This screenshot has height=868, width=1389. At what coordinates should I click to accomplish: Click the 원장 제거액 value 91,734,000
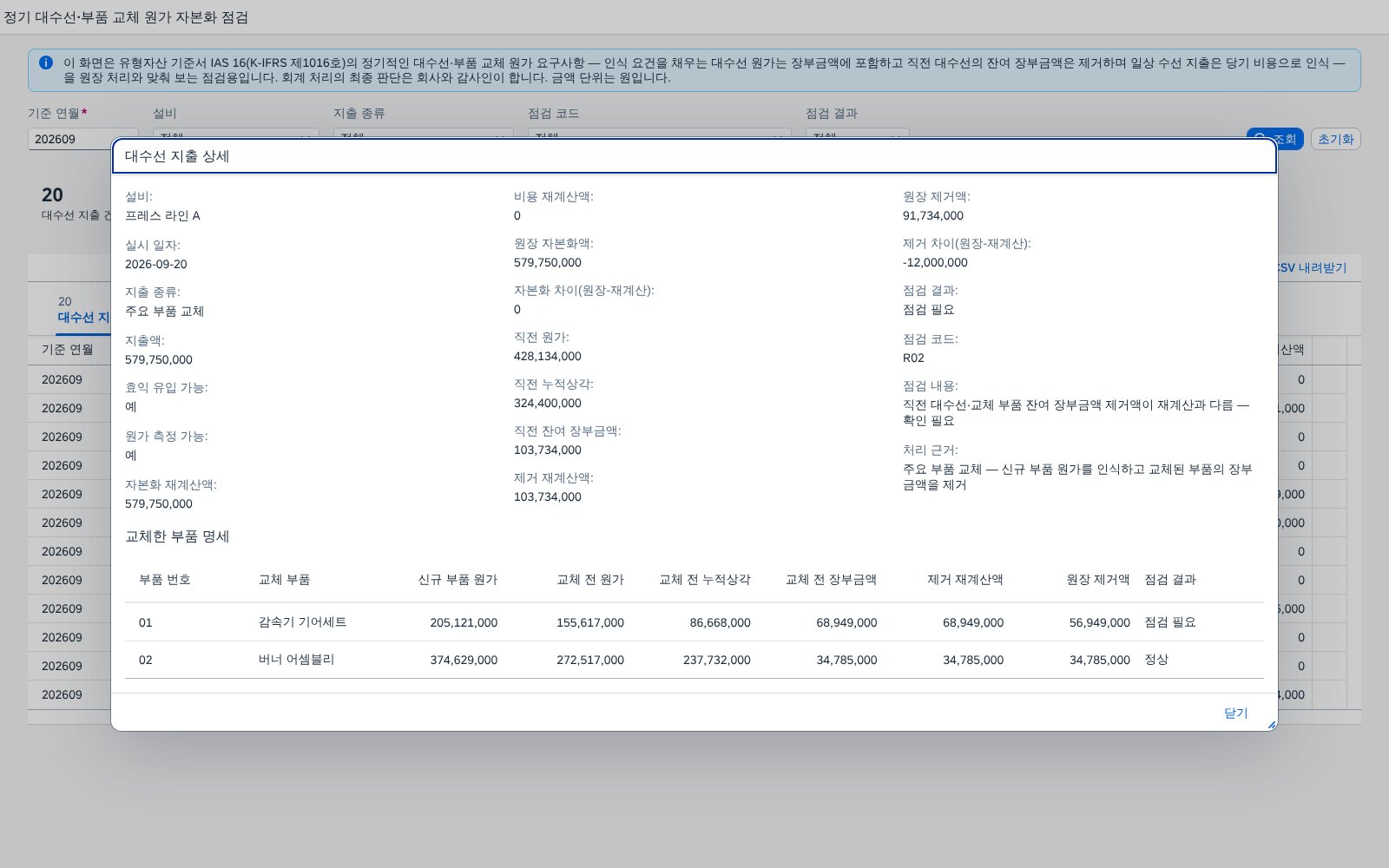point(933,215)
